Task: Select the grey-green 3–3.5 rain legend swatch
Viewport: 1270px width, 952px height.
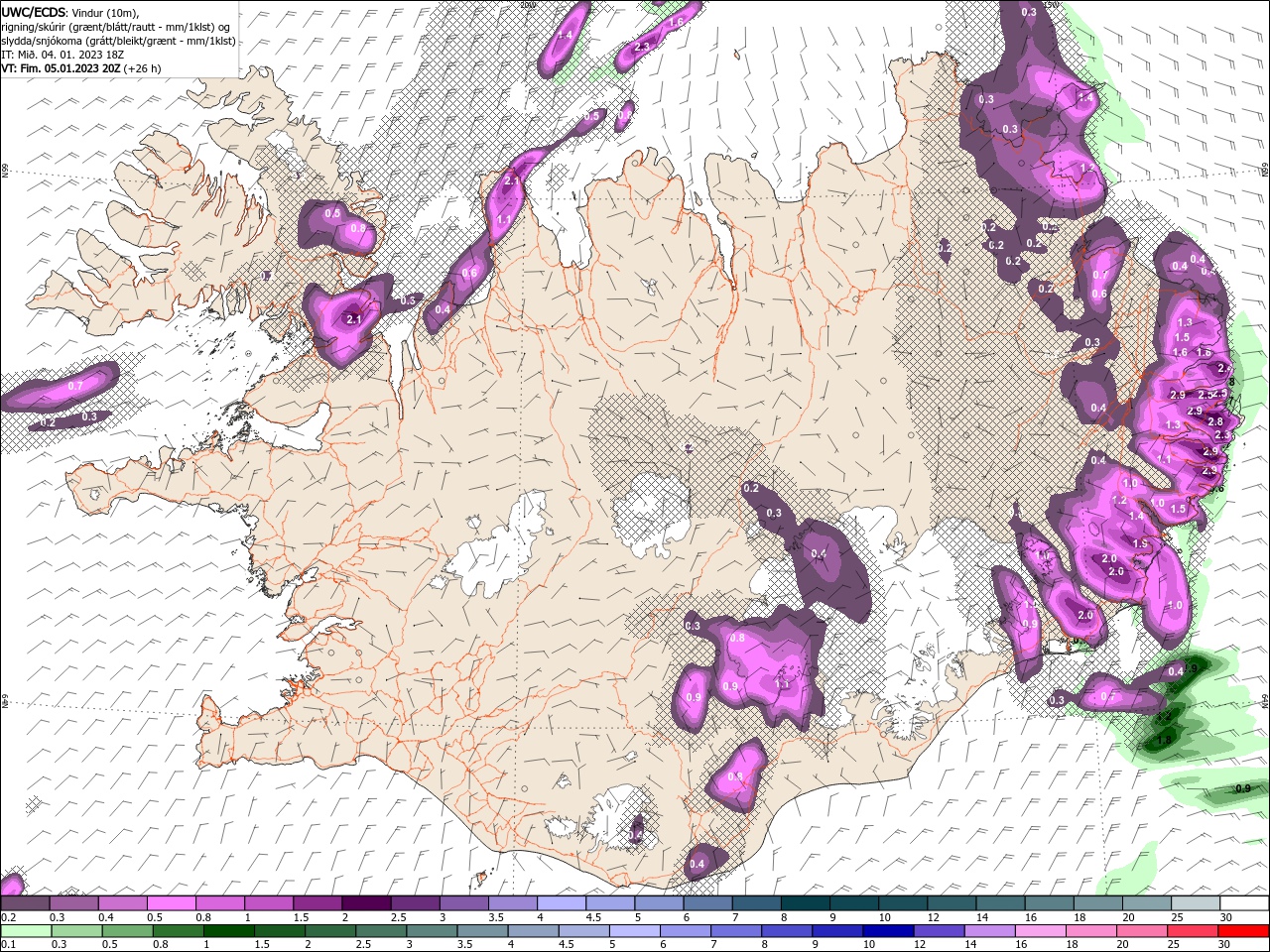Action: point(433,931)
